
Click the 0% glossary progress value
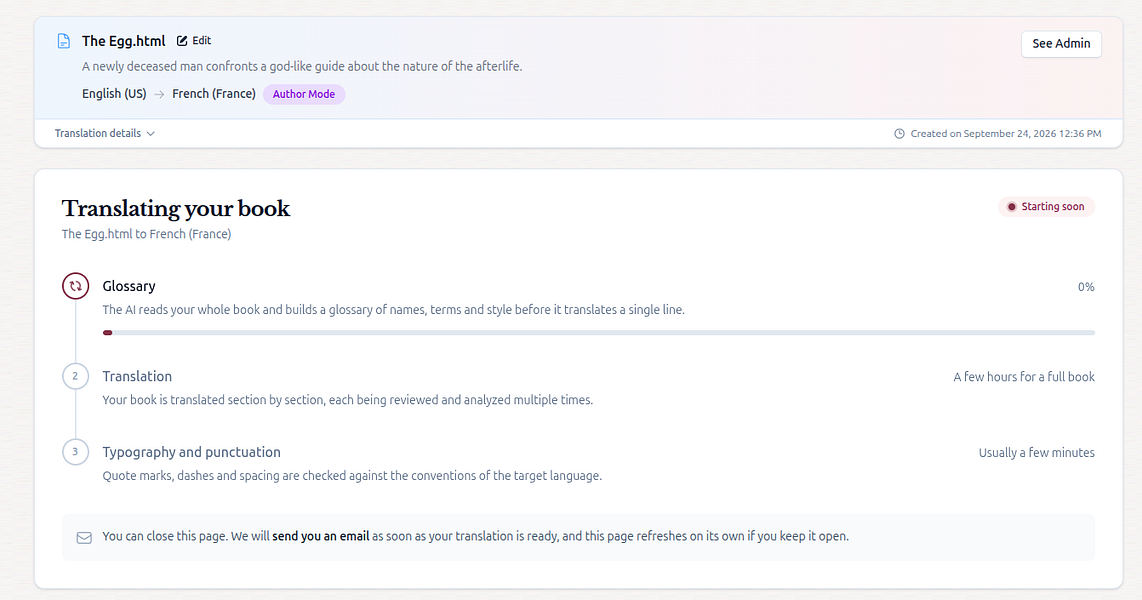click(x=1086, y=287)
